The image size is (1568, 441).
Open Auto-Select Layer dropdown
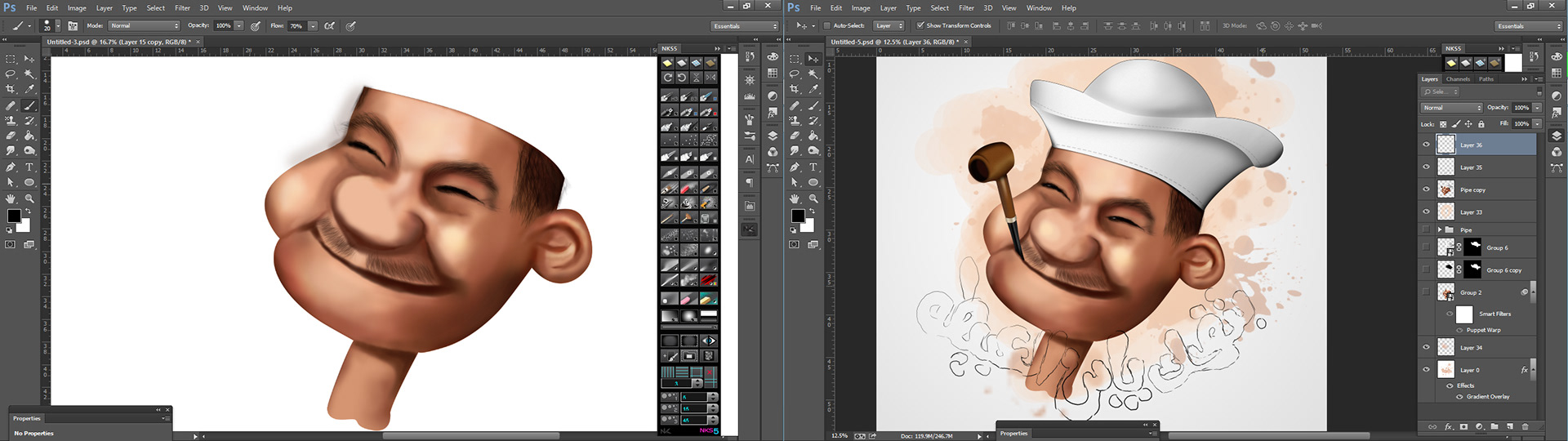[889, 26]
